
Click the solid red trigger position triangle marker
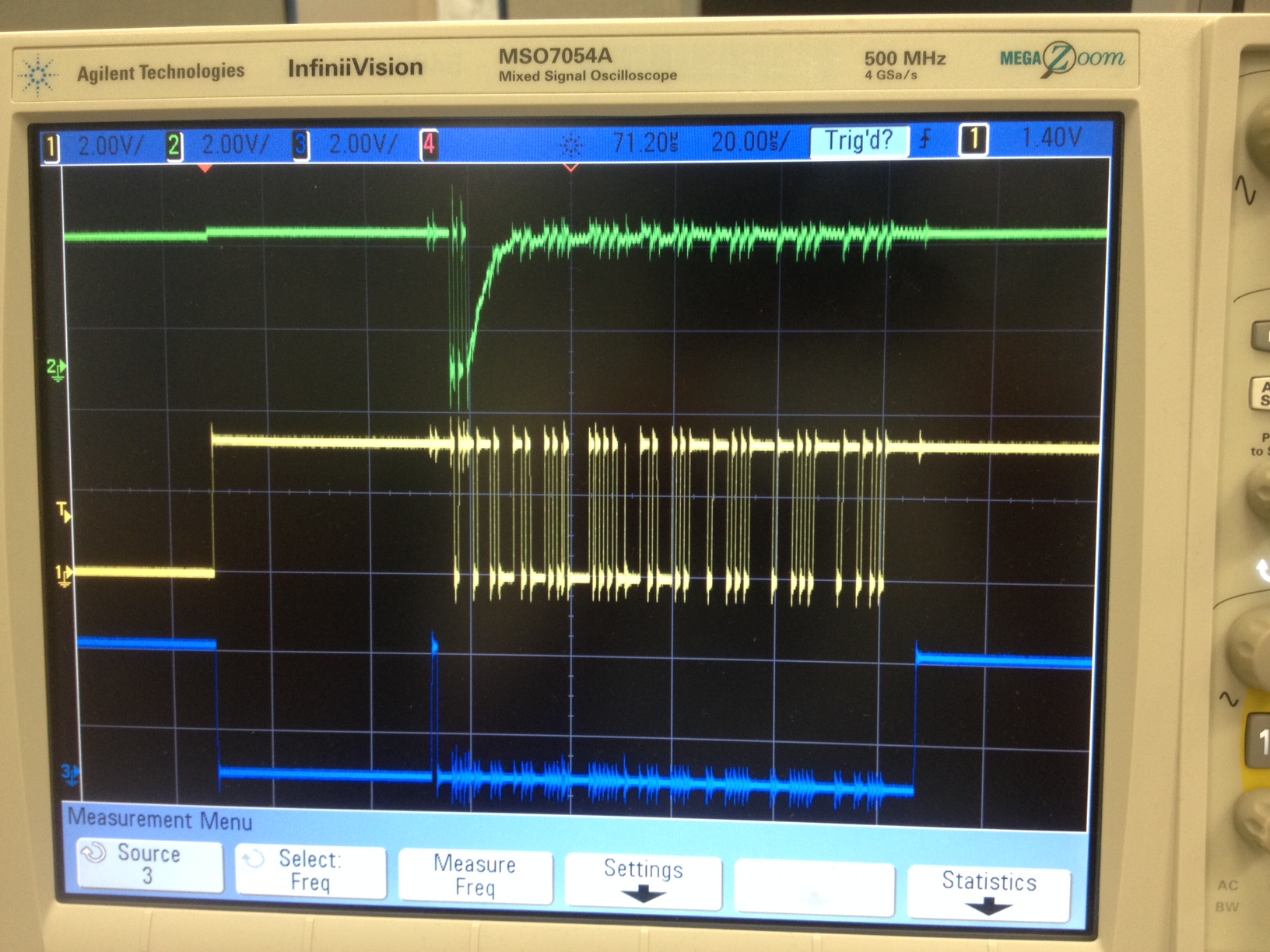point(205,167)
